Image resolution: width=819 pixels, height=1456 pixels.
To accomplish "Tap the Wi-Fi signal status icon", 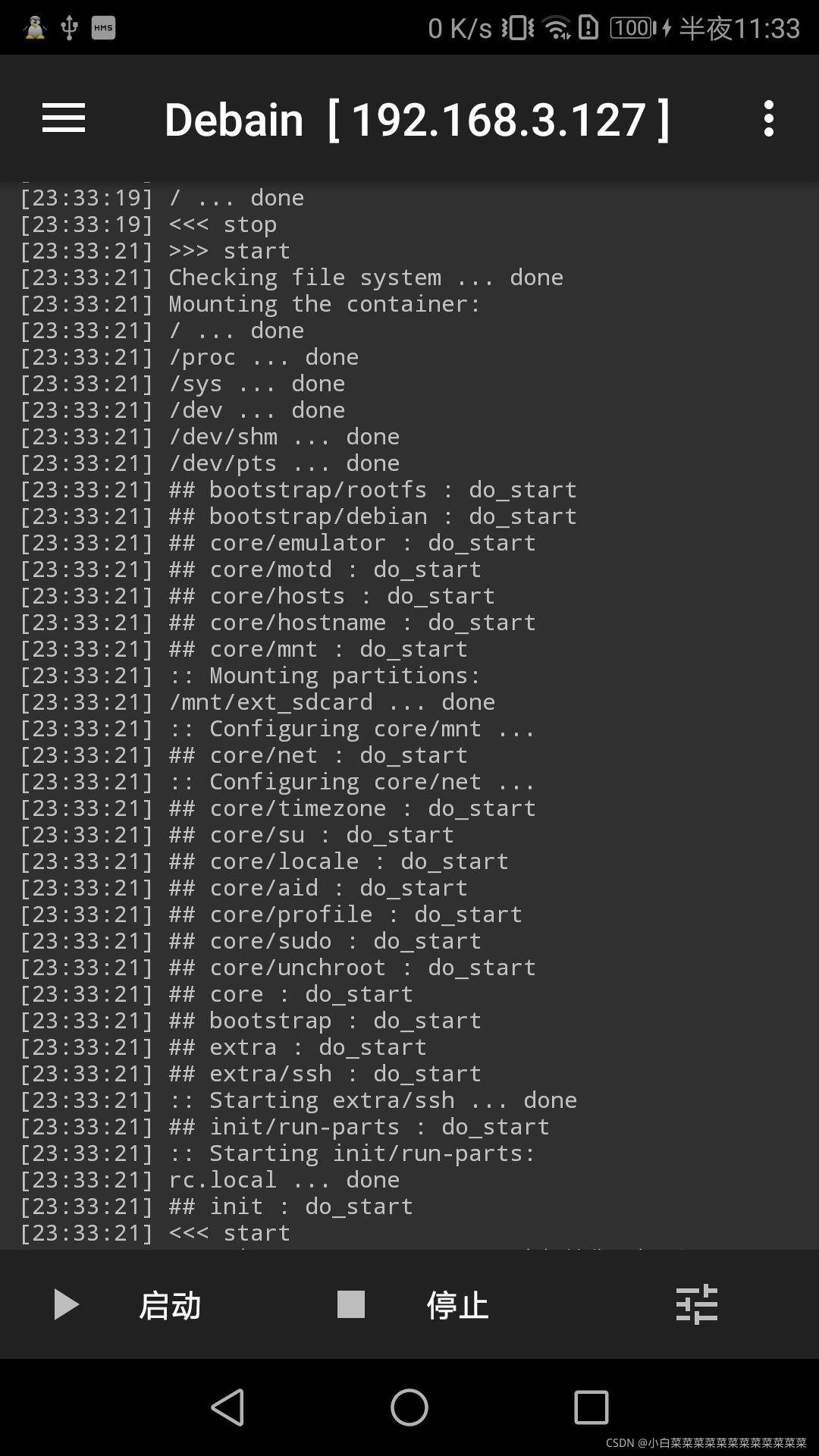I will pos(558,28).
